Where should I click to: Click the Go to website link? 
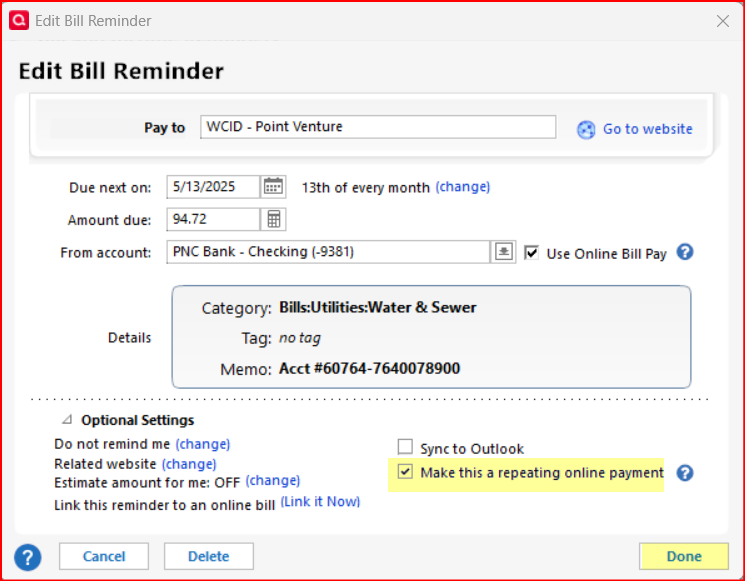tap(648, 129)
